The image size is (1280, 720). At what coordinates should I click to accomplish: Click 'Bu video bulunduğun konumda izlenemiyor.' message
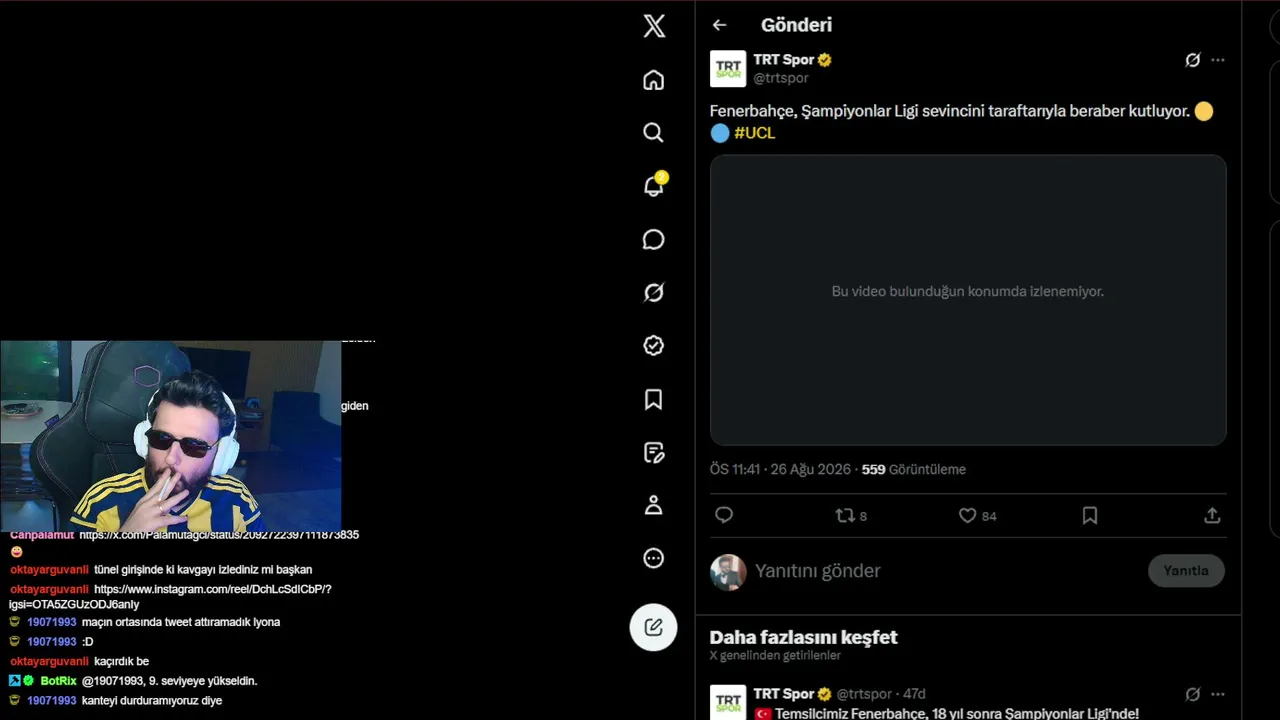tap(968, 291)
